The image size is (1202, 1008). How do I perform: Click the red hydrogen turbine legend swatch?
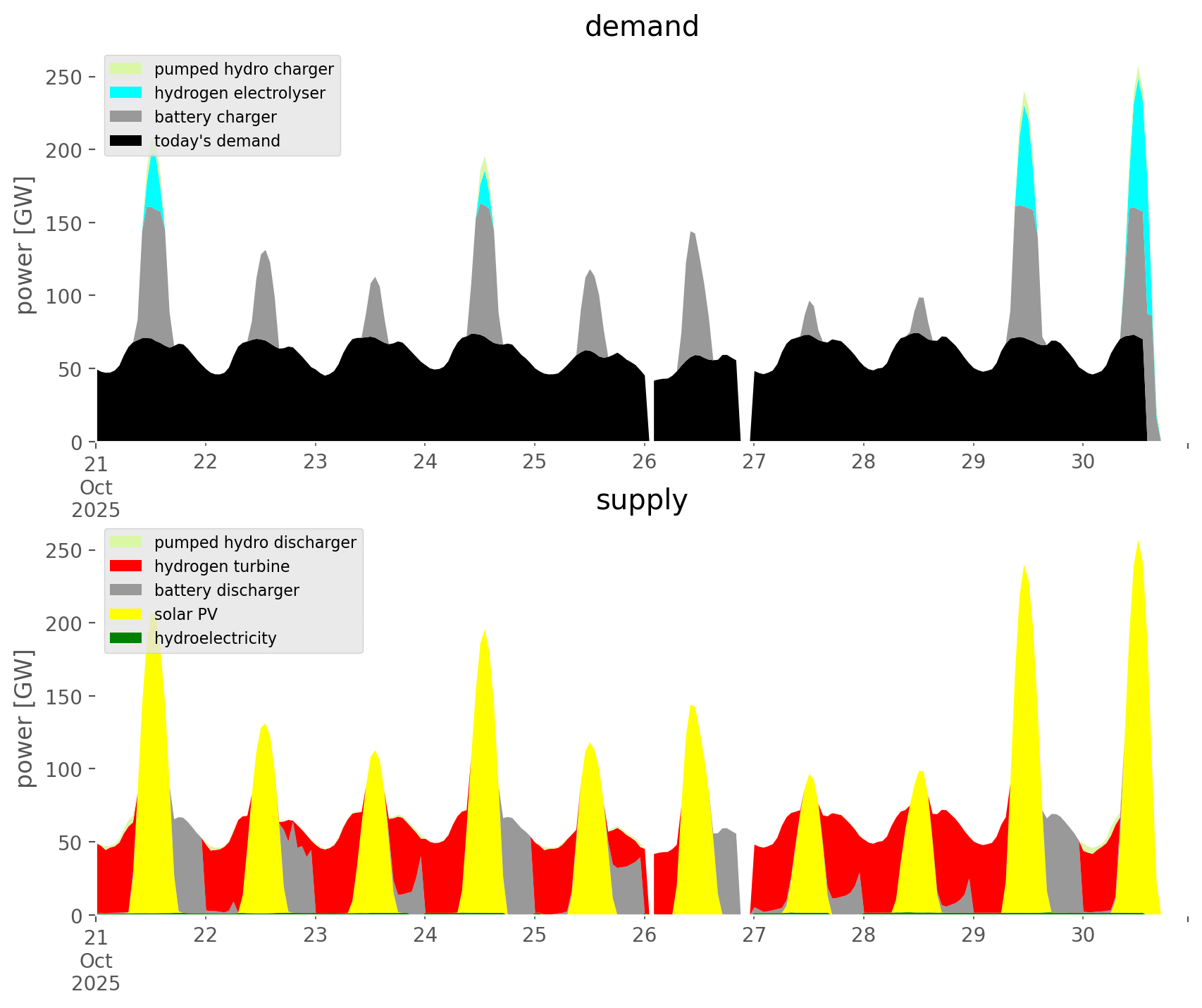(x=126, y=566)
